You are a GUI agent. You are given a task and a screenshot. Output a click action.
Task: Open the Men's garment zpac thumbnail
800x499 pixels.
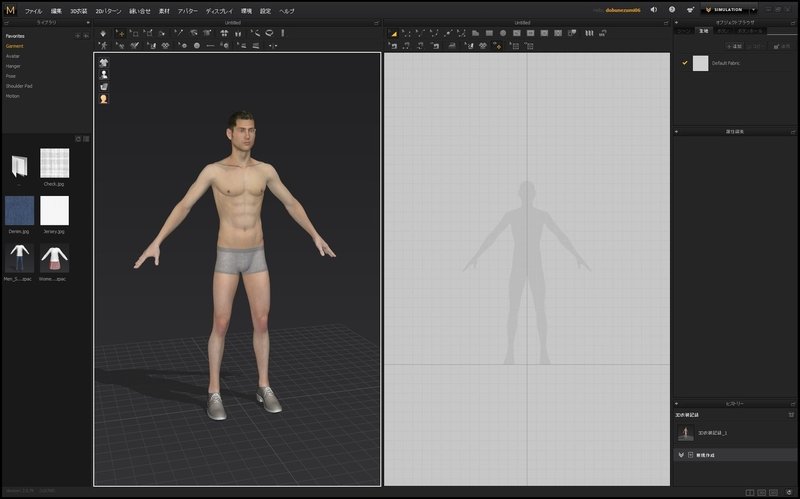19,258
